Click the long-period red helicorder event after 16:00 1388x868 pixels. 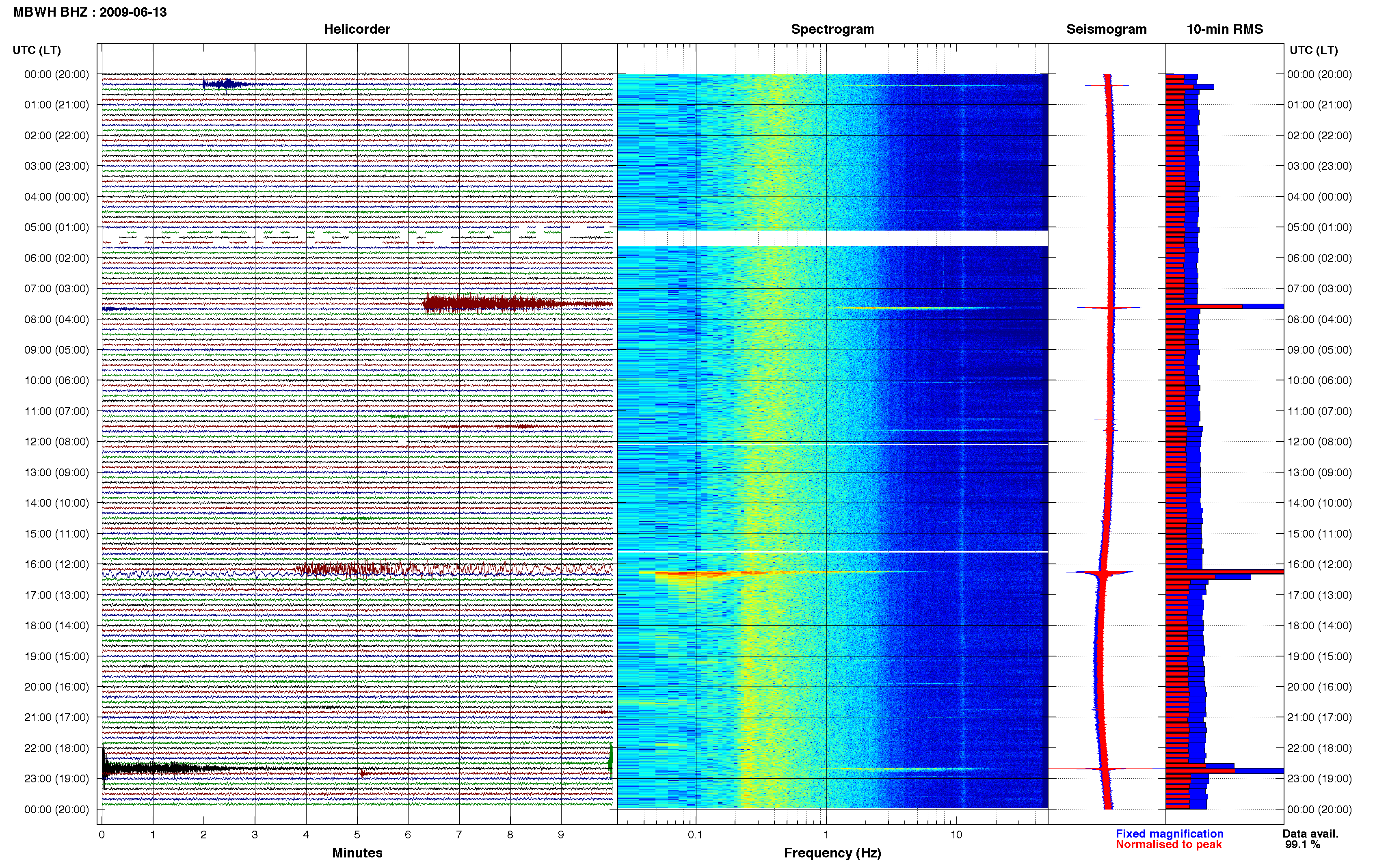click(454, 569)
